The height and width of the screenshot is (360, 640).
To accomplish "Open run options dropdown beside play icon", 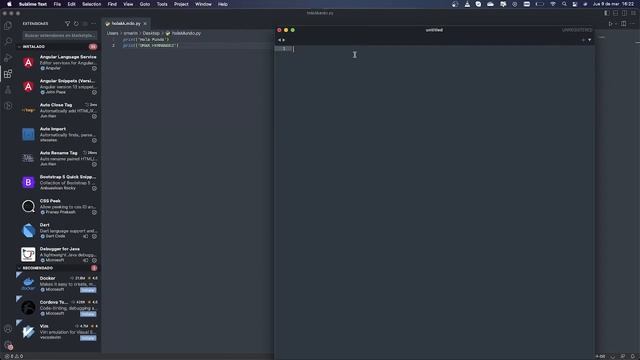I will [x=616, y=24].
